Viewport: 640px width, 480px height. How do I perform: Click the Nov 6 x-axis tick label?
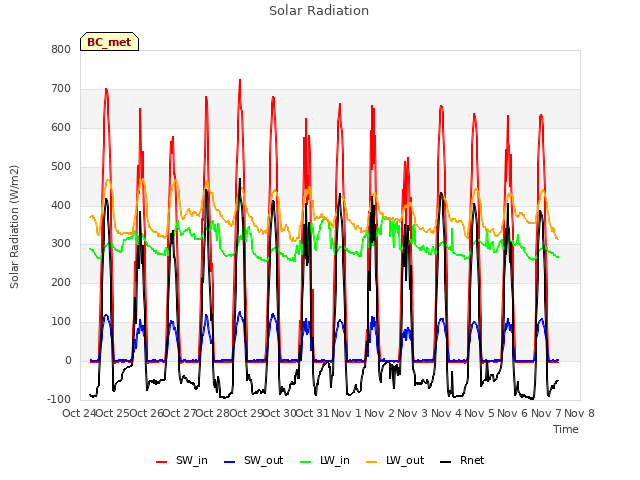click(x=513, y=413)
